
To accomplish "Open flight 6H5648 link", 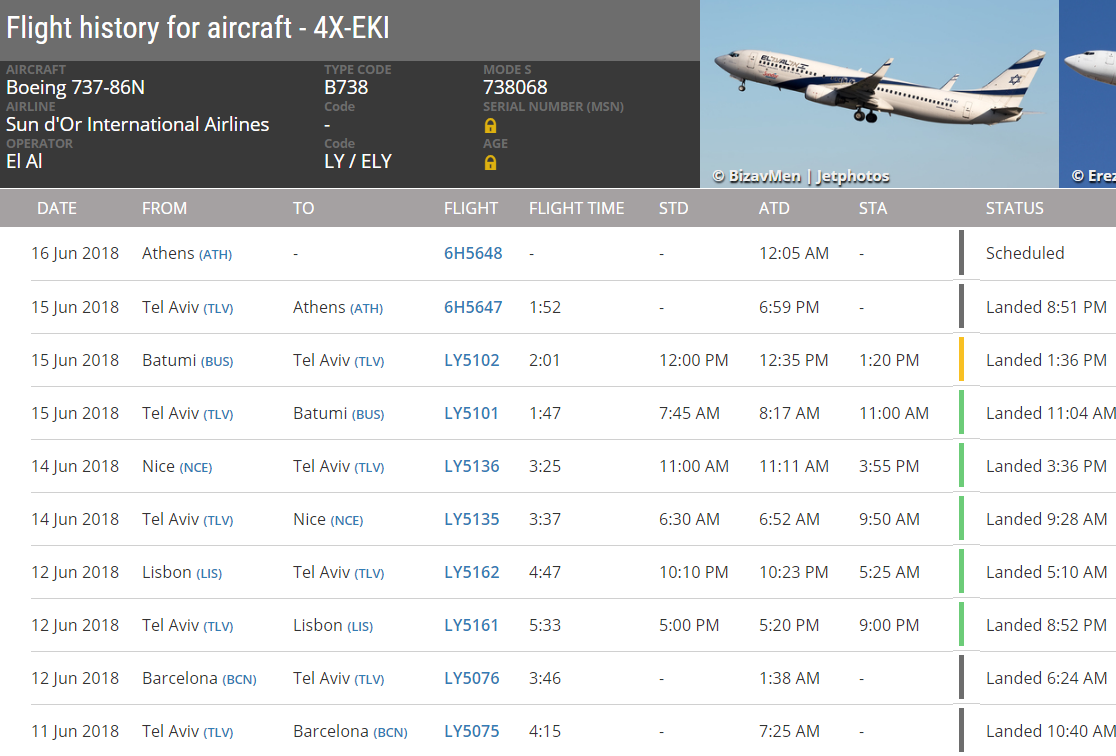I will [473, 253].
